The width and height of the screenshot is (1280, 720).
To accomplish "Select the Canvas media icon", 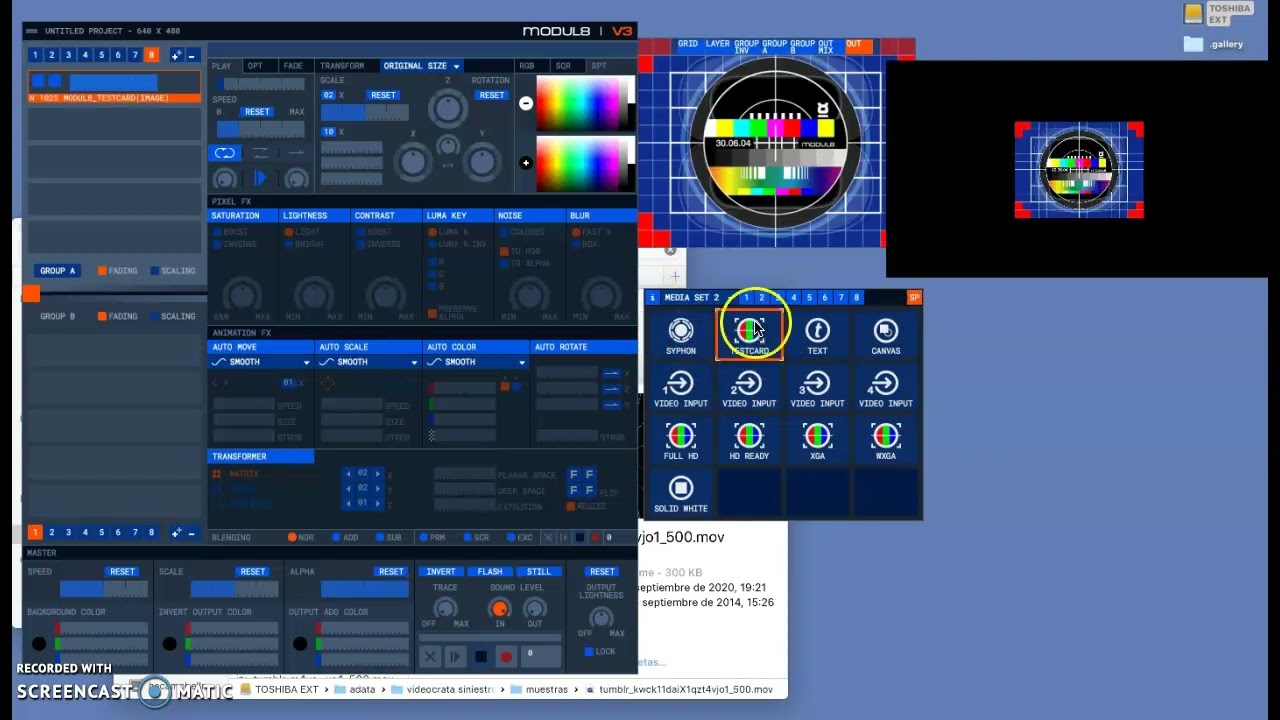I will point(885,336).
